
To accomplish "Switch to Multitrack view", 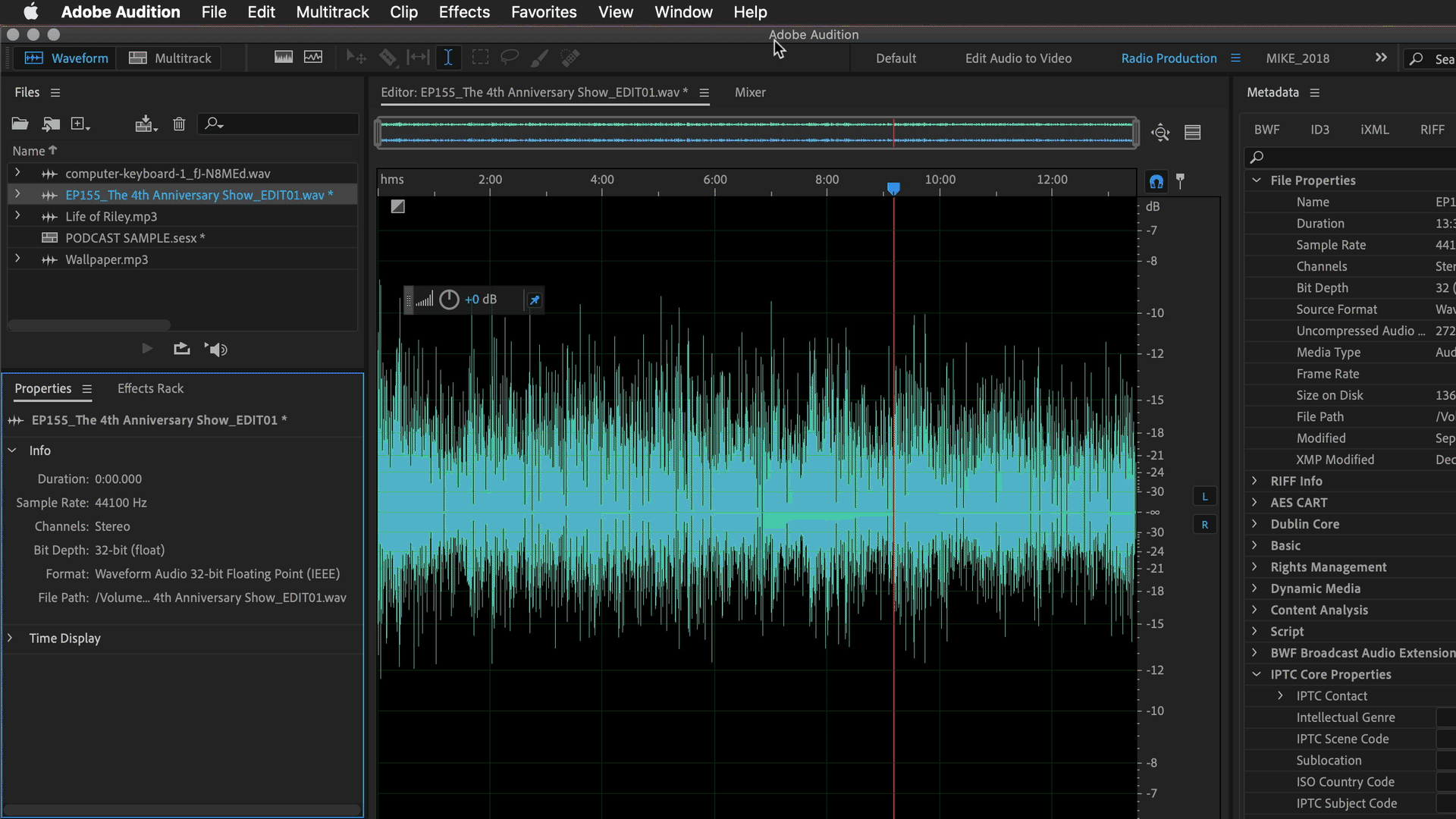I will [x=170, y=58].
